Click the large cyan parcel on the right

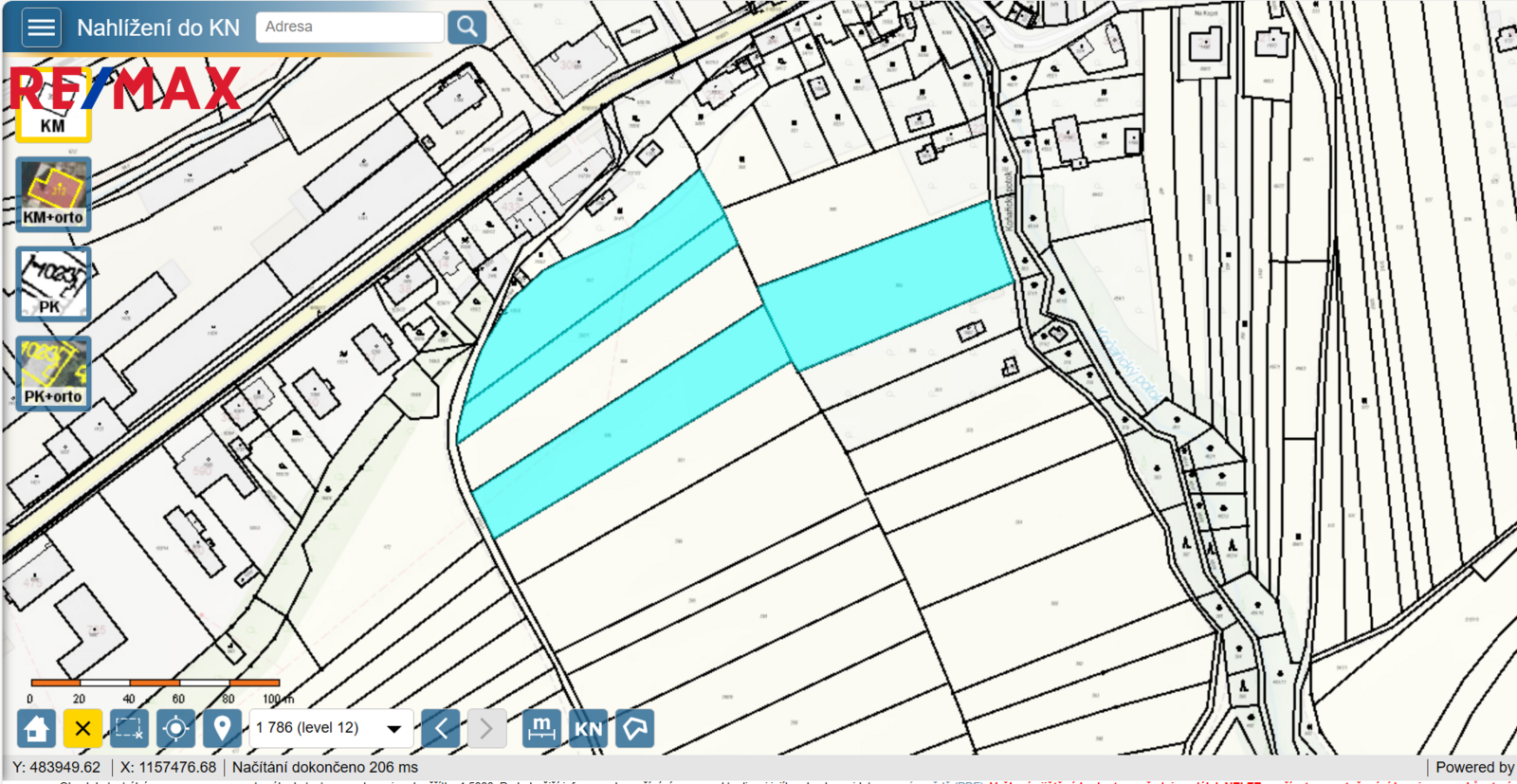tap(886, 284)
